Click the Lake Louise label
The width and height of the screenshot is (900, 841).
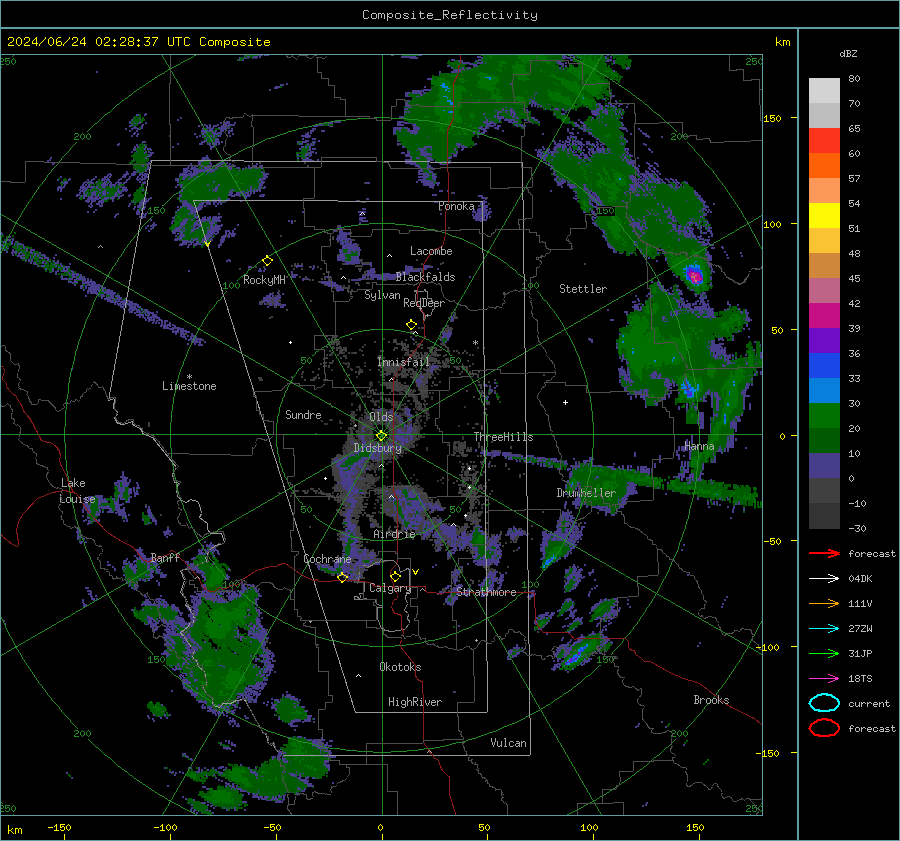77,491
